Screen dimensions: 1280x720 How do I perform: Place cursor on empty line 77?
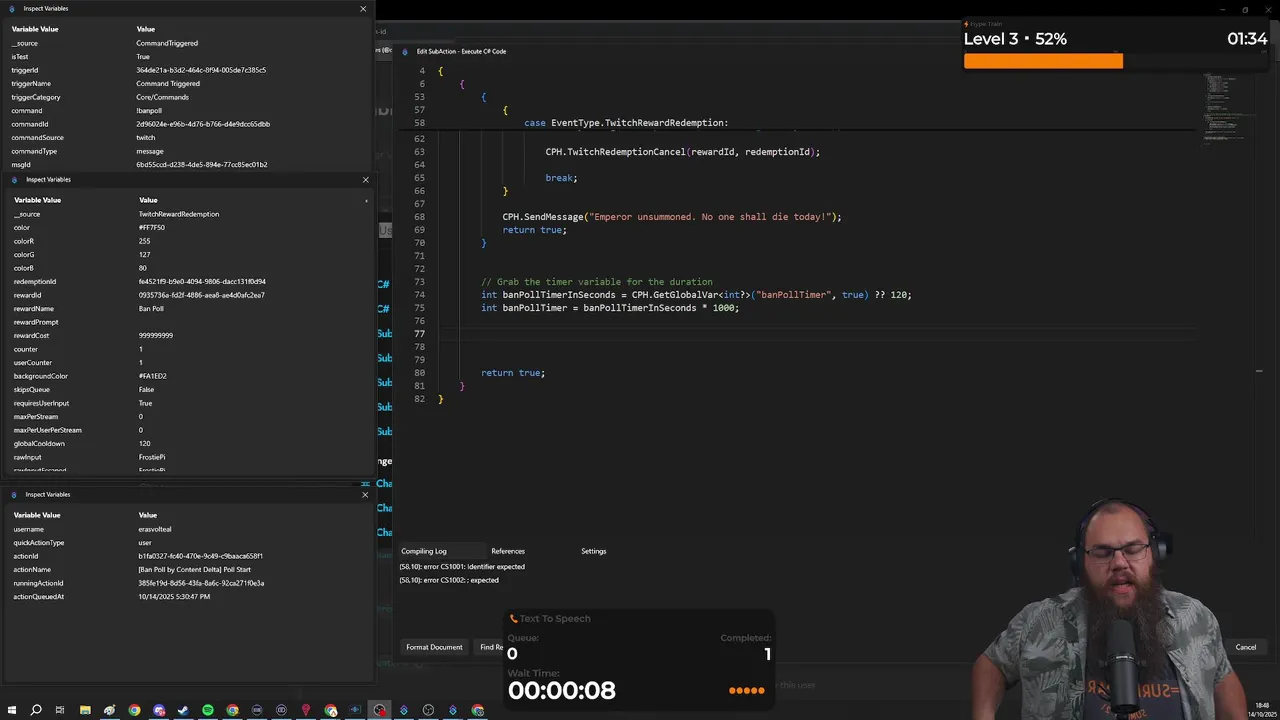pos(820,334)
